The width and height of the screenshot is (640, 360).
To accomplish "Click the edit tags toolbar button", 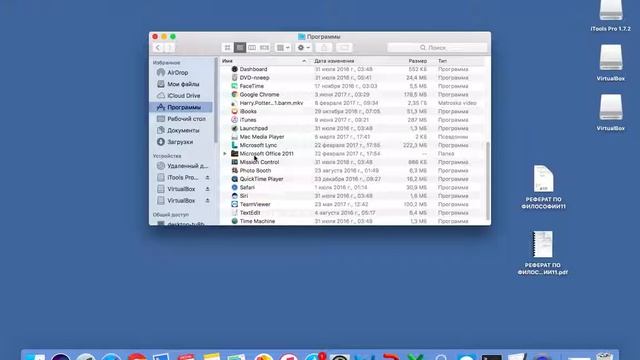I will pos(344,48).
